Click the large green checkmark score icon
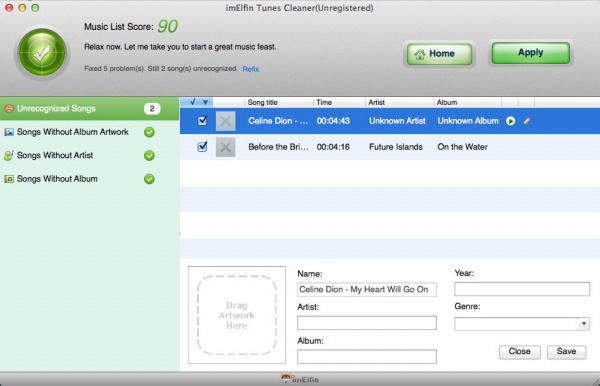600x386 pixels. point(42,52)
